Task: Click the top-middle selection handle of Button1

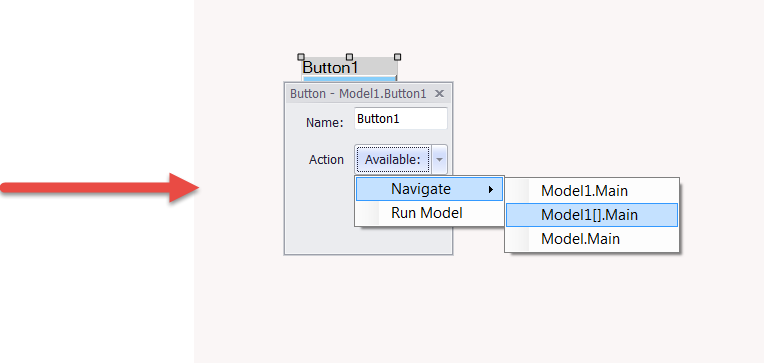Action: coord(349,57)
